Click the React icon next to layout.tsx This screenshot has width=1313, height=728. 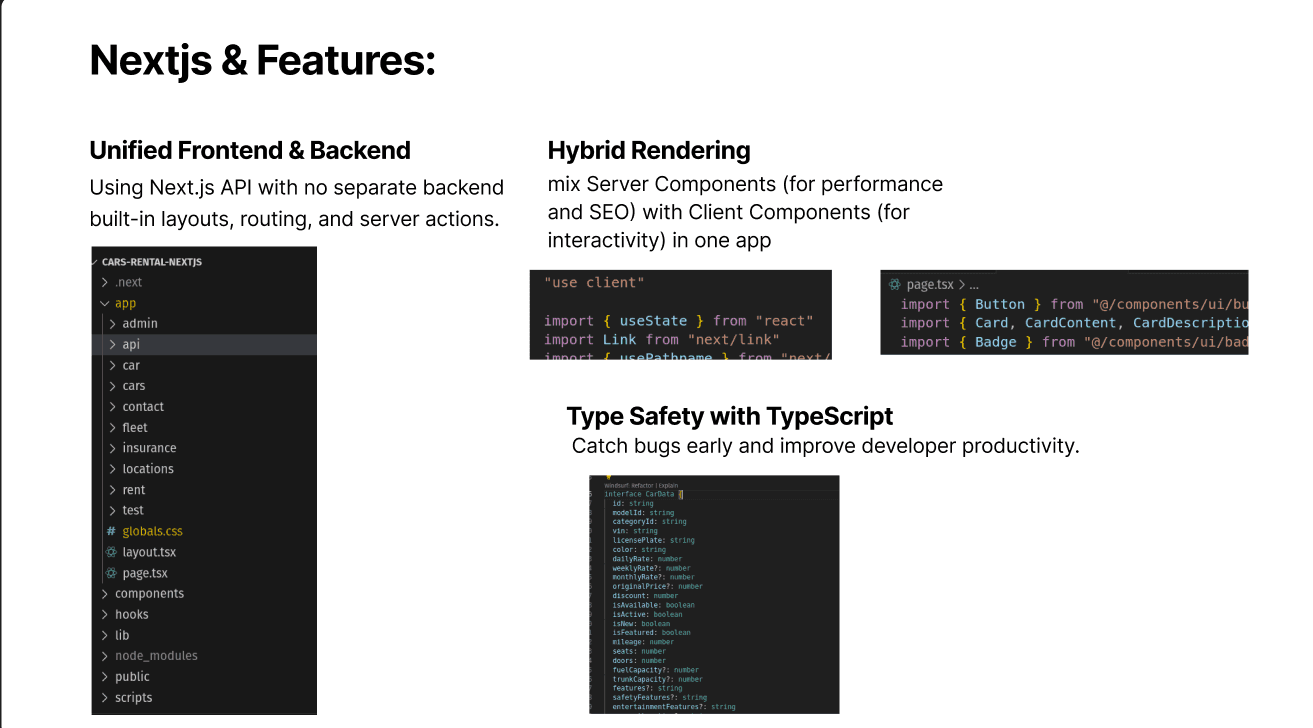tap(111, 552)
